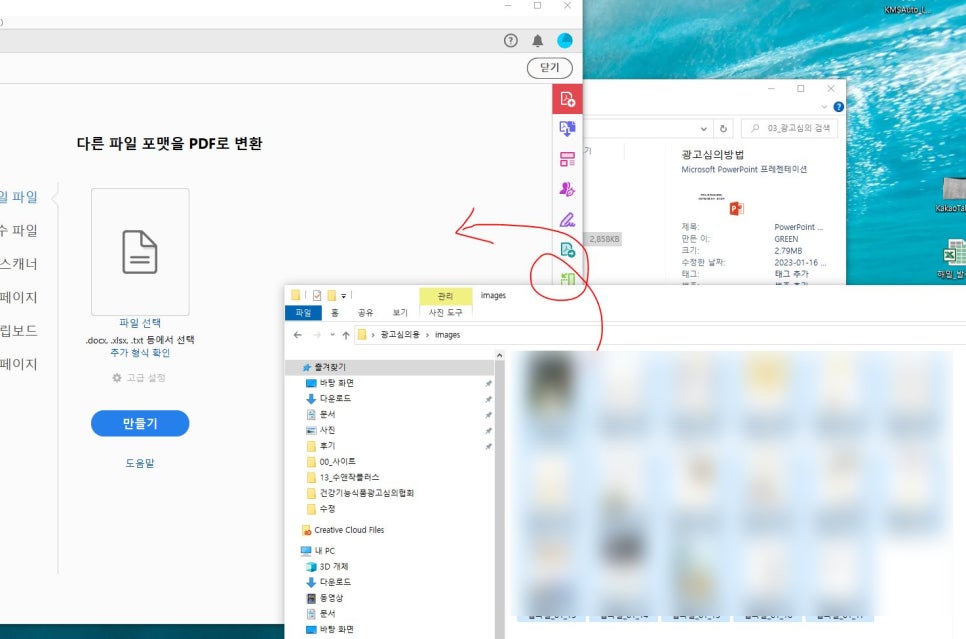The image size is (966, 639).
Task: Click the 03_광고심의 검색 search box
Action: 789,128
